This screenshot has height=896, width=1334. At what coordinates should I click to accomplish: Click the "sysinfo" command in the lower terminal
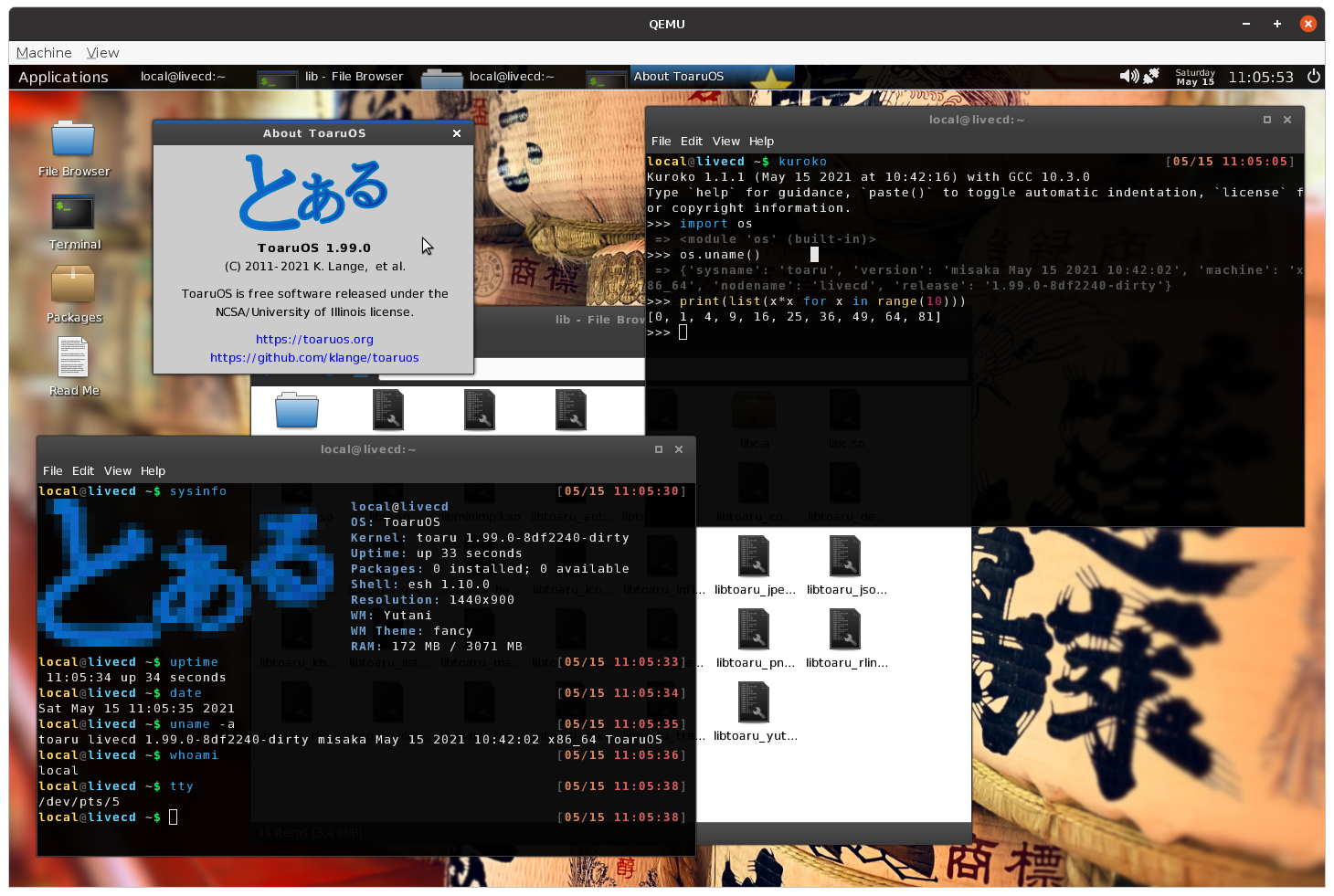[x=198, y=491]
